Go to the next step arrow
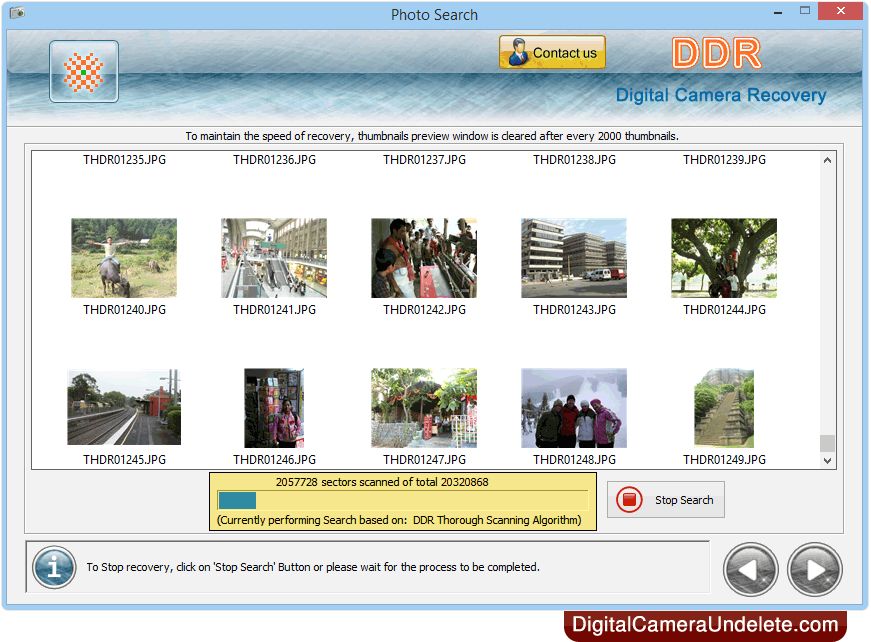 [815, 570]
